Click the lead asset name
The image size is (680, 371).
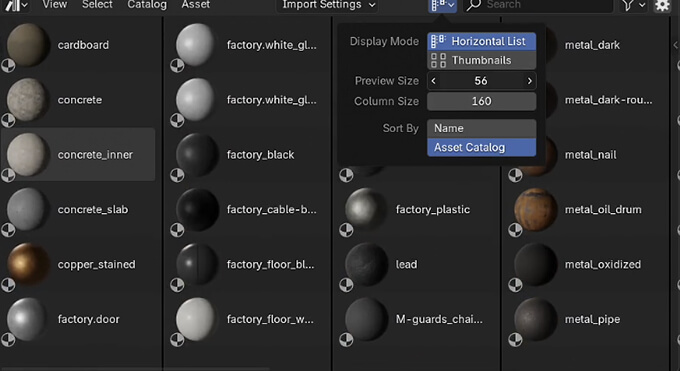point(406,265)
